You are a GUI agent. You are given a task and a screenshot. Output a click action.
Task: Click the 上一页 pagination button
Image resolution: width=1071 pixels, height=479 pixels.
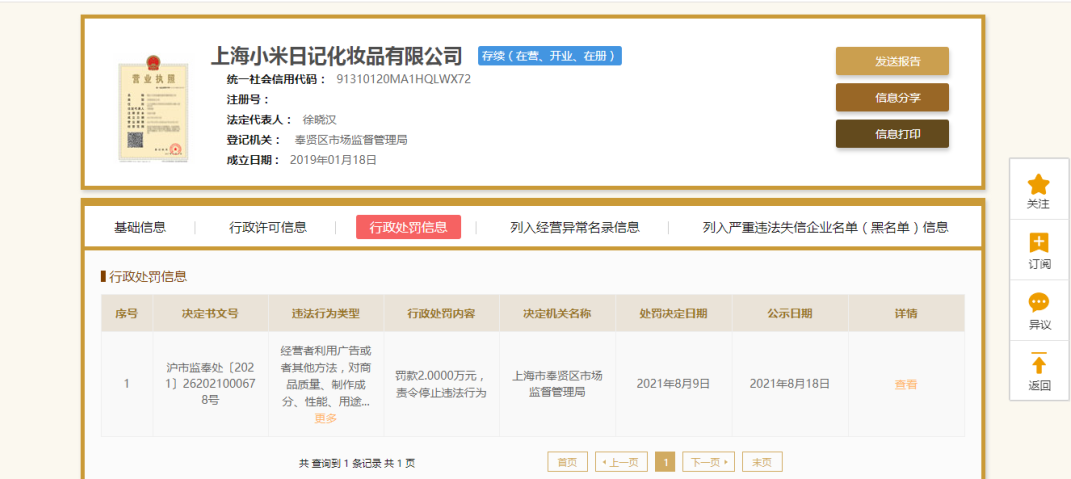tap(621, 463)
